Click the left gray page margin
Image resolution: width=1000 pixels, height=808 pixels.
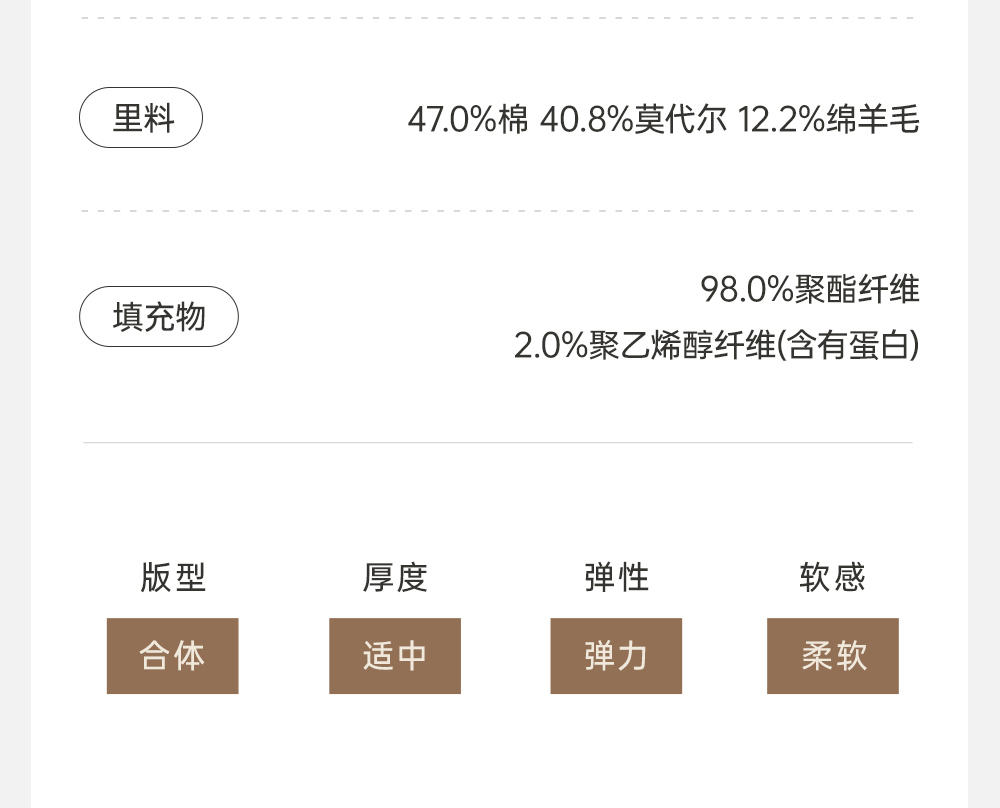pos(15,400)
